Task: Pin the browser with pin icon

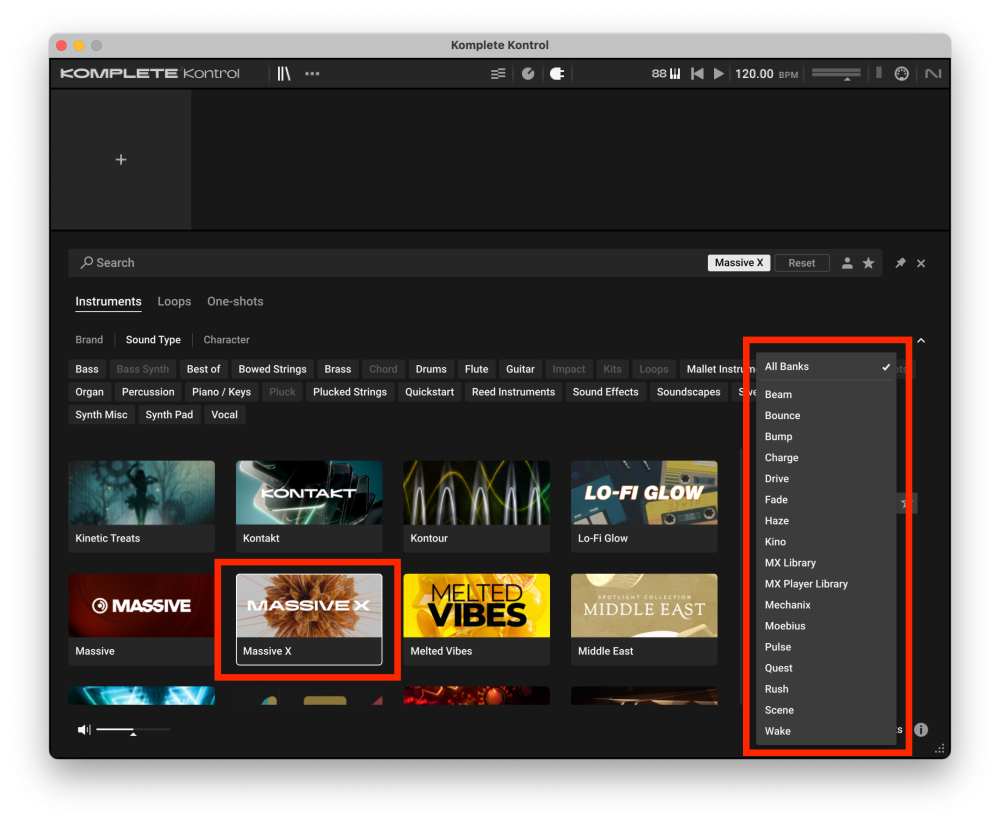Action: (x=901, y=263)
